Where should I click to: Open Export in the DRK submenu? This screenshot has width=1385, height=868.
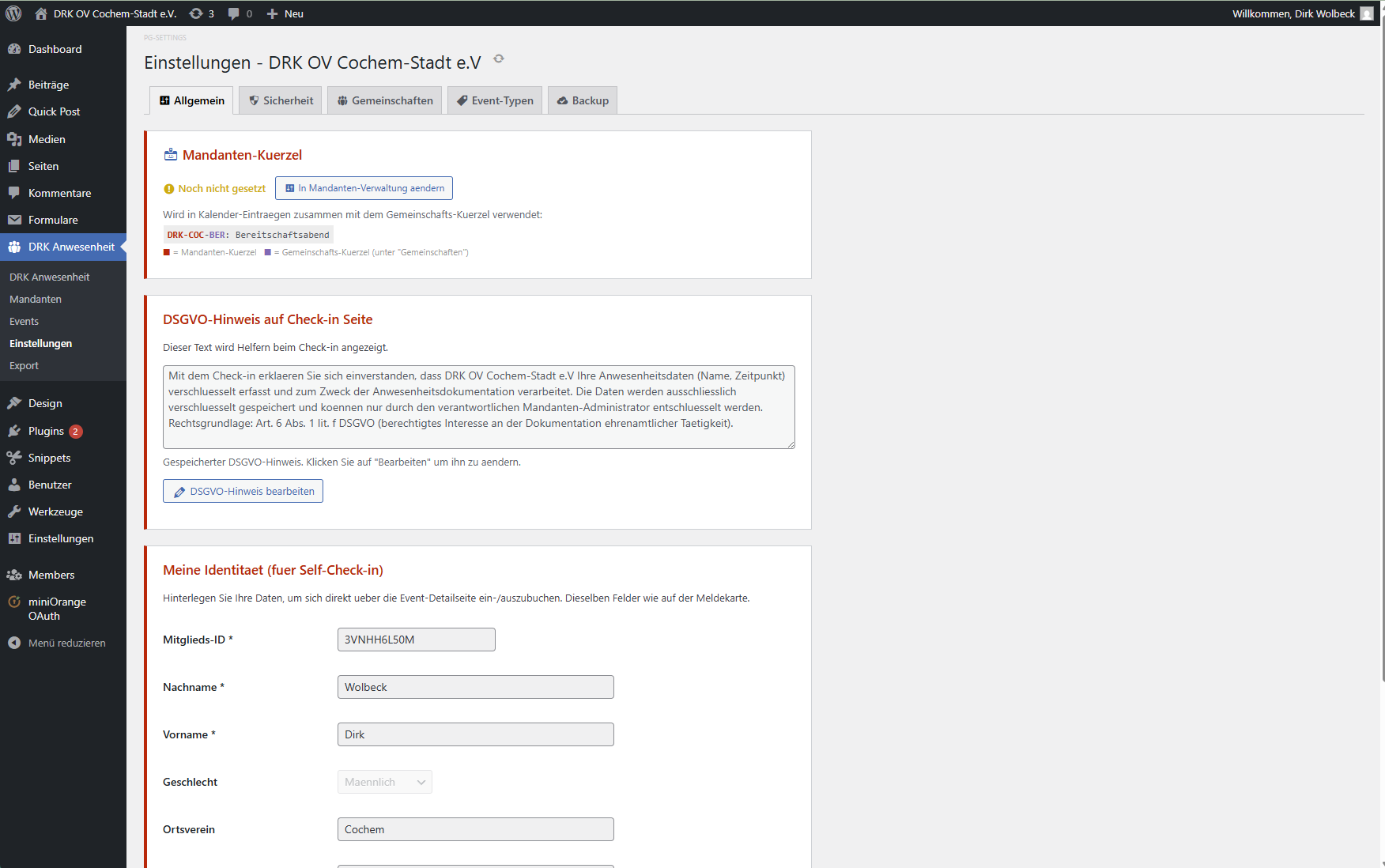(x=24, y=365)
